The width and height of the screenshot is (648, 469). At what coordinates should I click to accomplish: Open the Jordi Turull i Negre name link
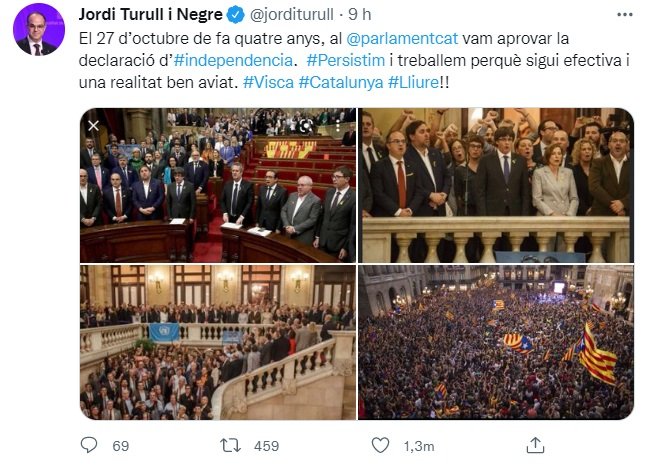pos(151,15)
